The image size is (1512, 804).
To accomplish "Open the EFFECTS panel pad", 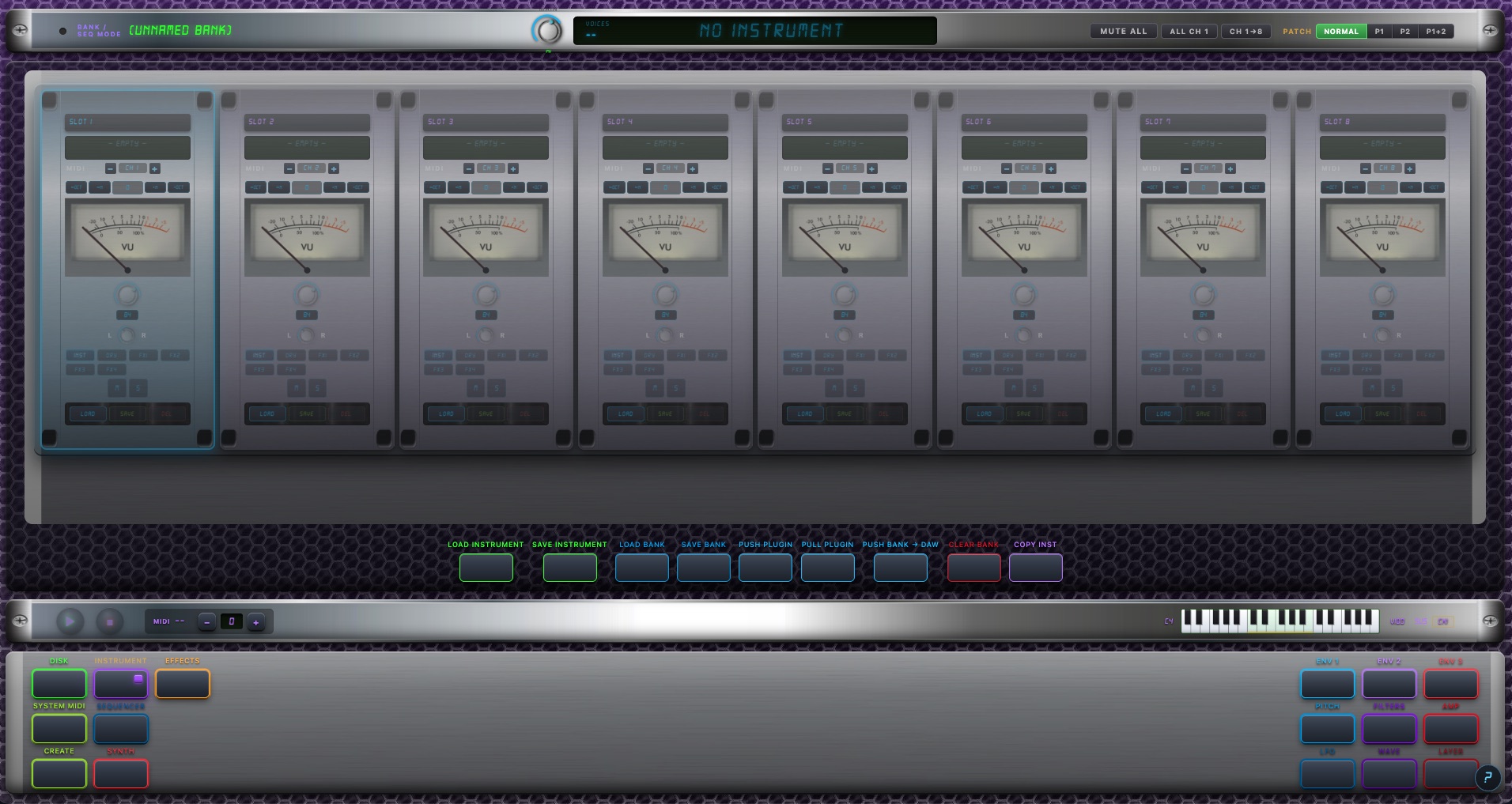I will pyautogui.click(x=183, y=684).
